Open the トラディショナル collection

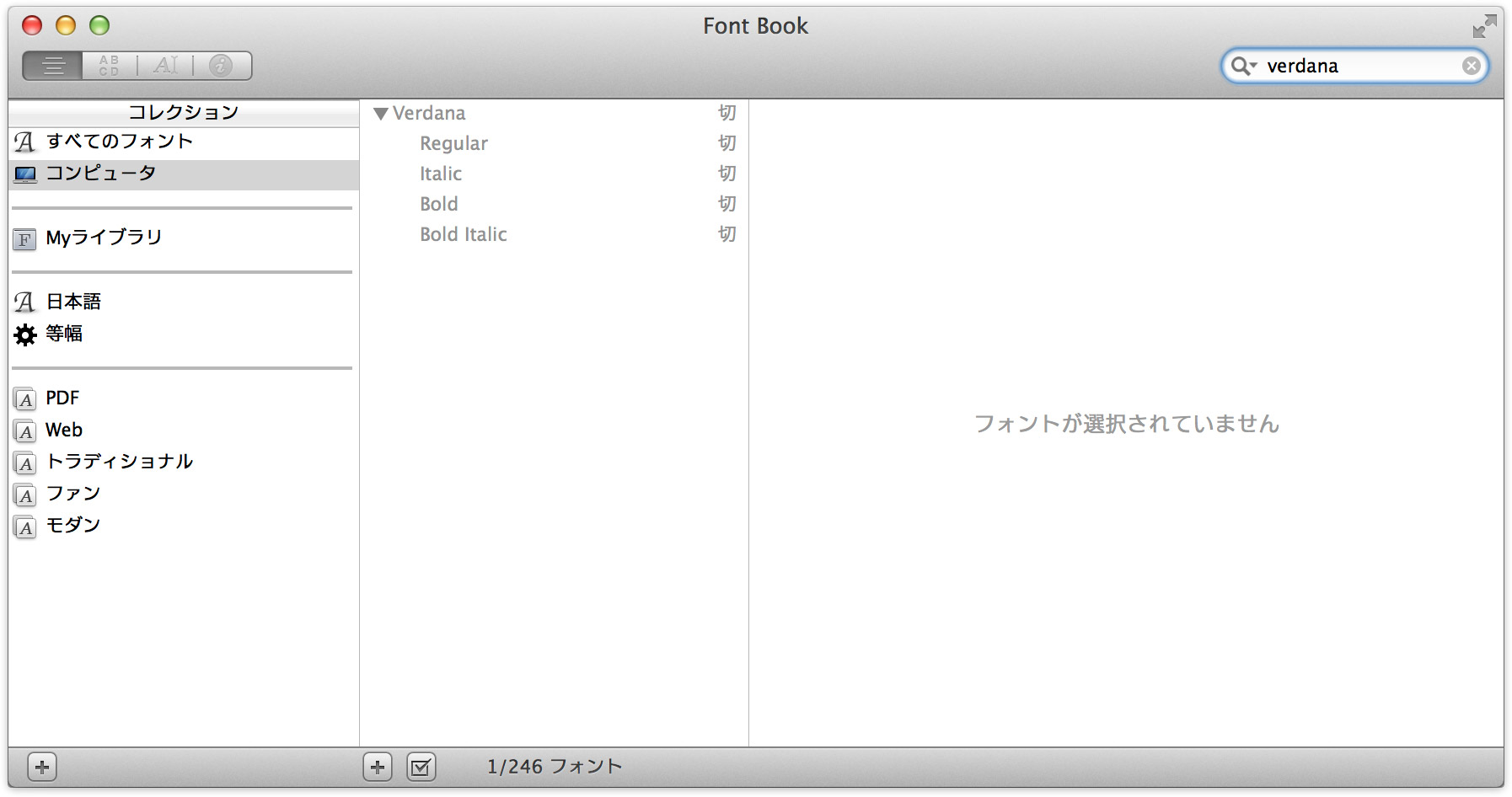184,462
